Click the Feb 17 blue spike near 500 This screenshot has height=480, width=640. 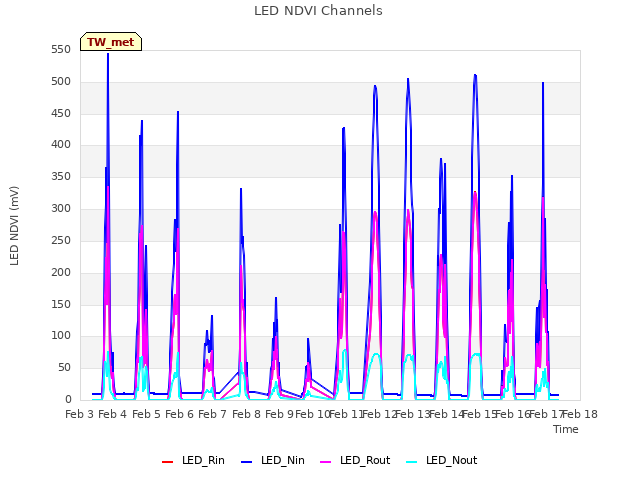(543, 83)
